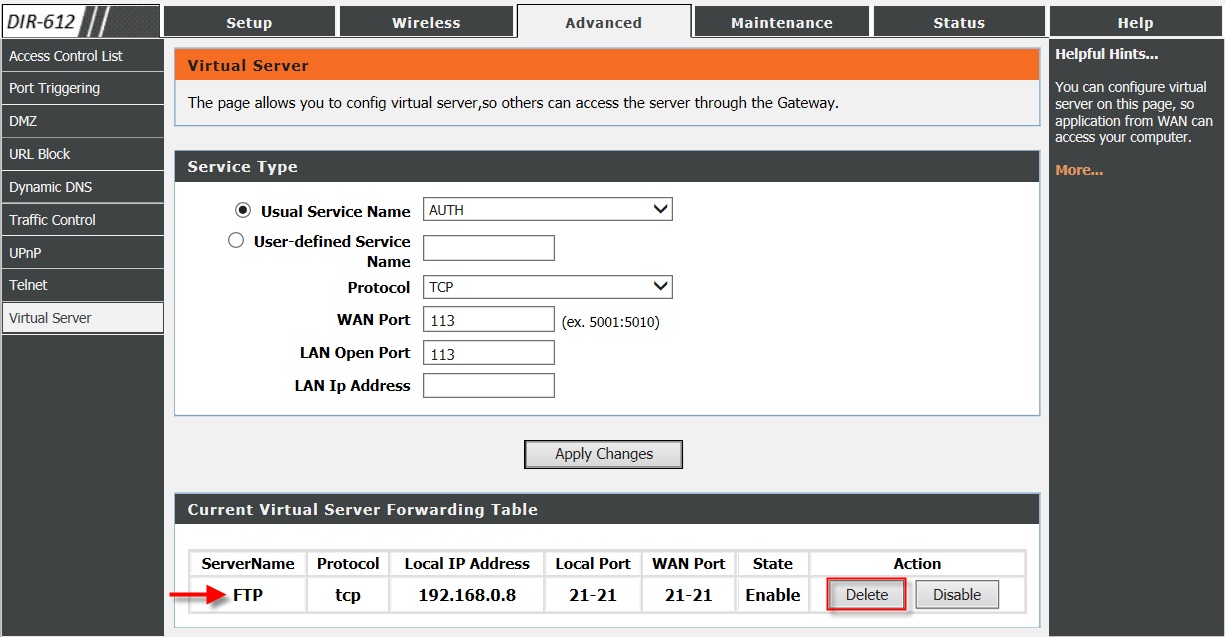Click the Enable state cell

[x=773, y=595]
